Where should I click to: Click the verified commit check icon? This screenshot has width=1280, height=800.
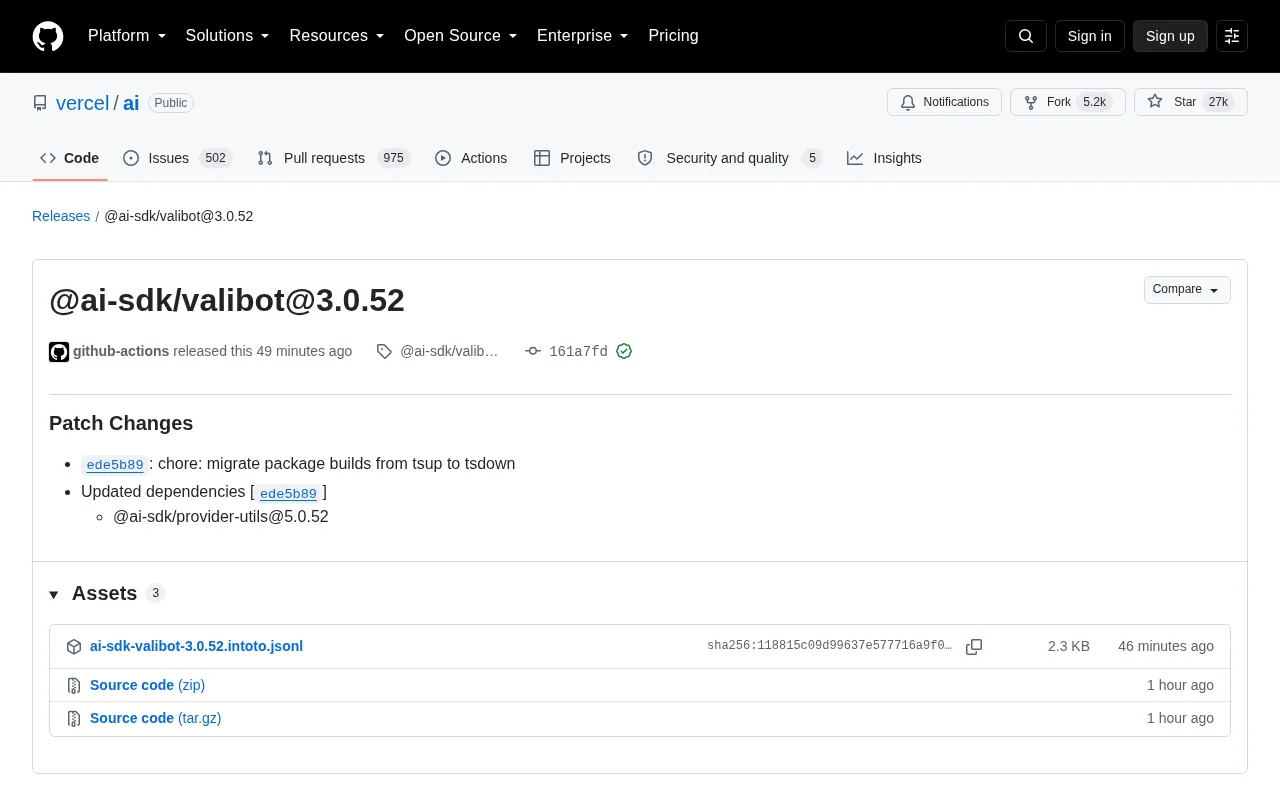624,351
